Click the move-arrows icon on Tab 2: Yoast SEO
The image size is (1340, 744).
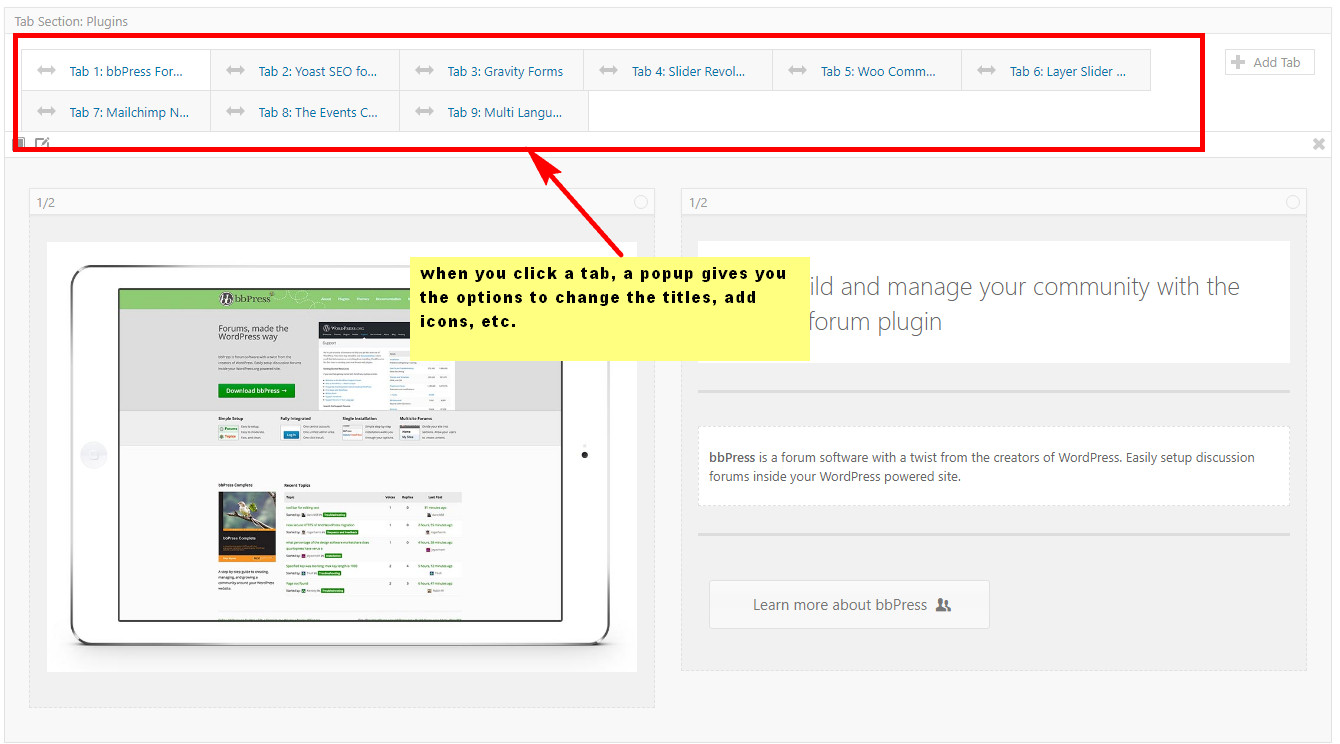(x=235, y=71)
